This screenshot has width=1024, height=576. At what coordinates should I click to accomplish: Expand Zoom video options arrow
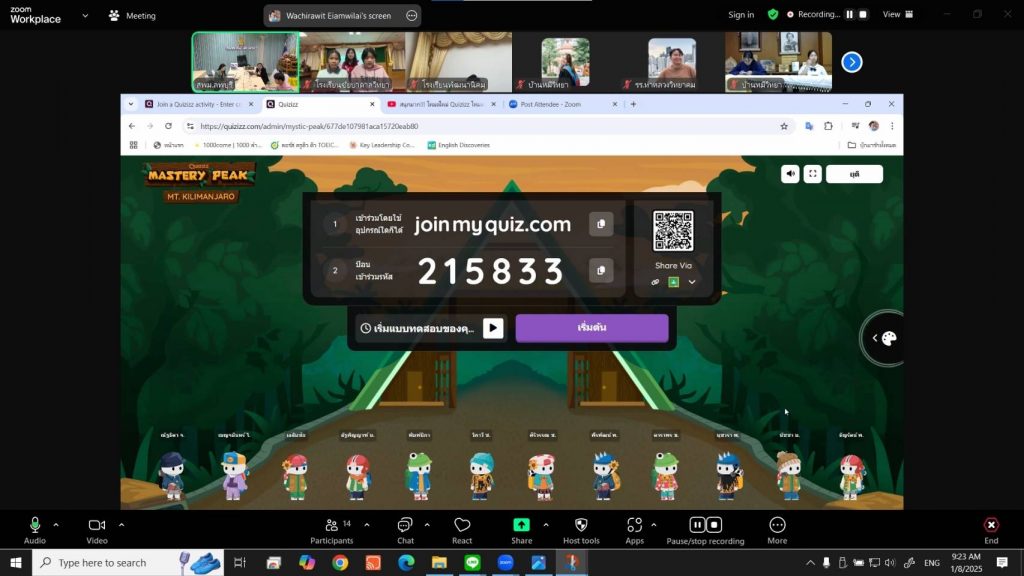[121, 524]
